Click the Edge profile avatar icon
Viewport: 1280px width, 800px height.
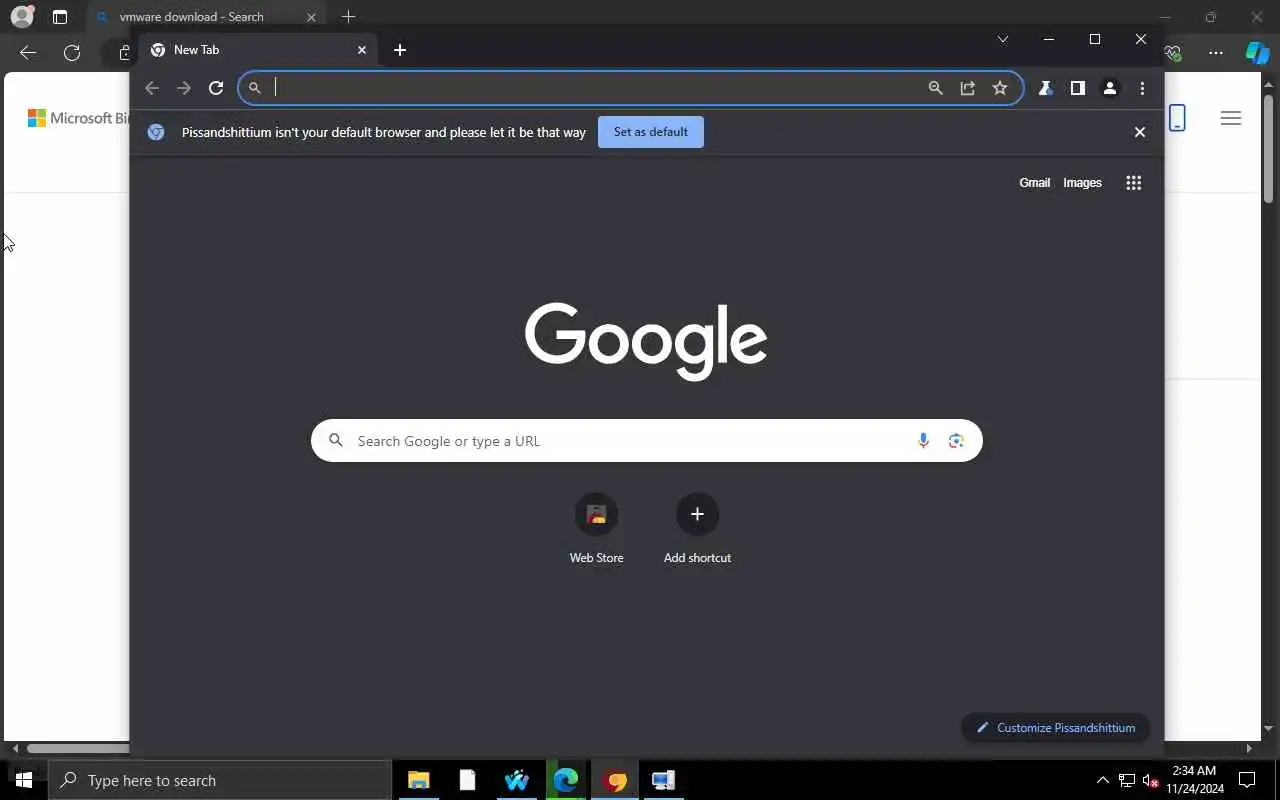[22, 17]
